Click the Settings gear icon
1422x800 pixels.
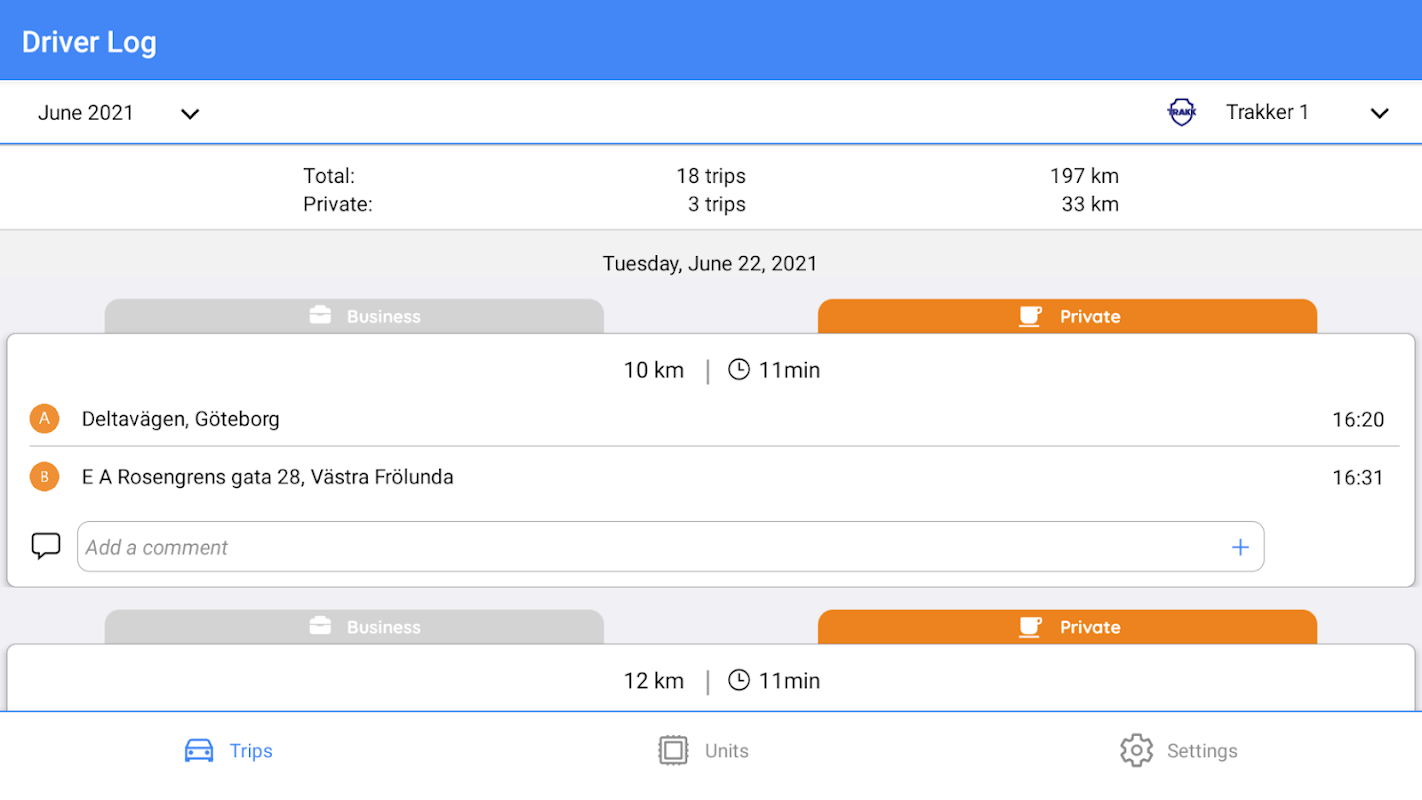click(x=1136, y=750)
